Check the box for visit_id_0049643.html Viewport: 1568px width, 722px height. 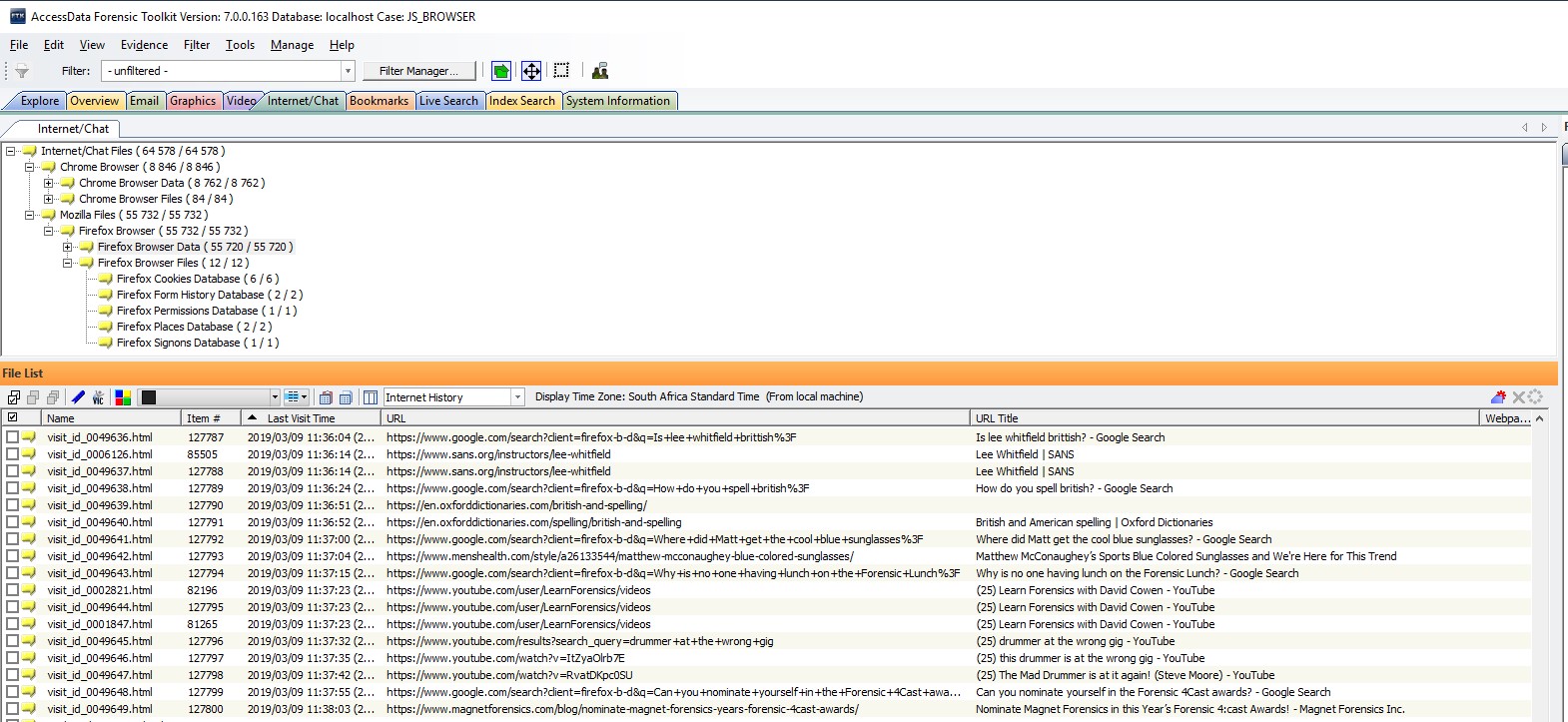point(12,573)
